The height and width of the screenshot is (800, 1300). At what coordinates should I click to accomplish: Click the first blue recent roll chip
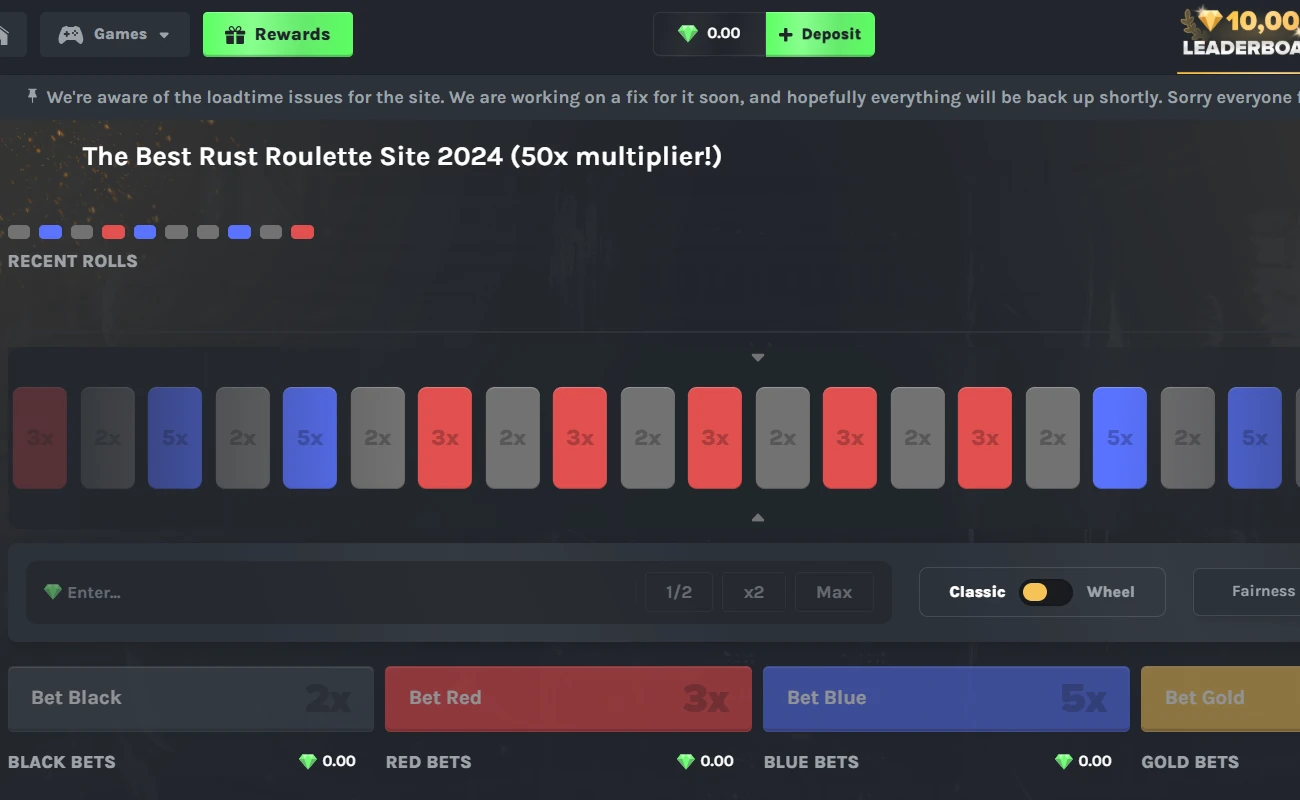click(x=50, y=232)
